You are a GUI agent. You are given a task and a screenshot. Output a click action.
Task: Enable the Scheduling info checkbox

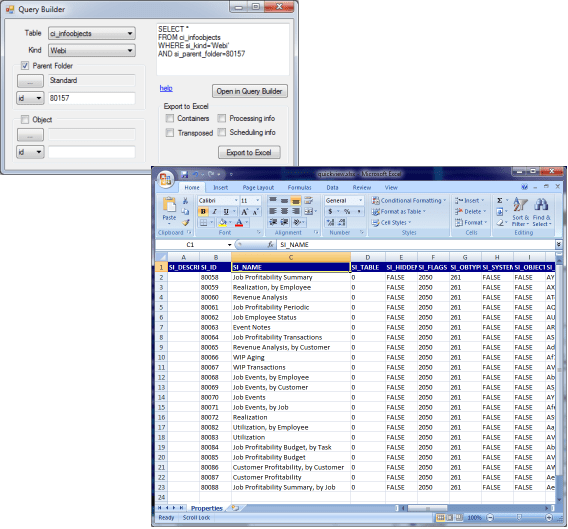click(222, 132)
